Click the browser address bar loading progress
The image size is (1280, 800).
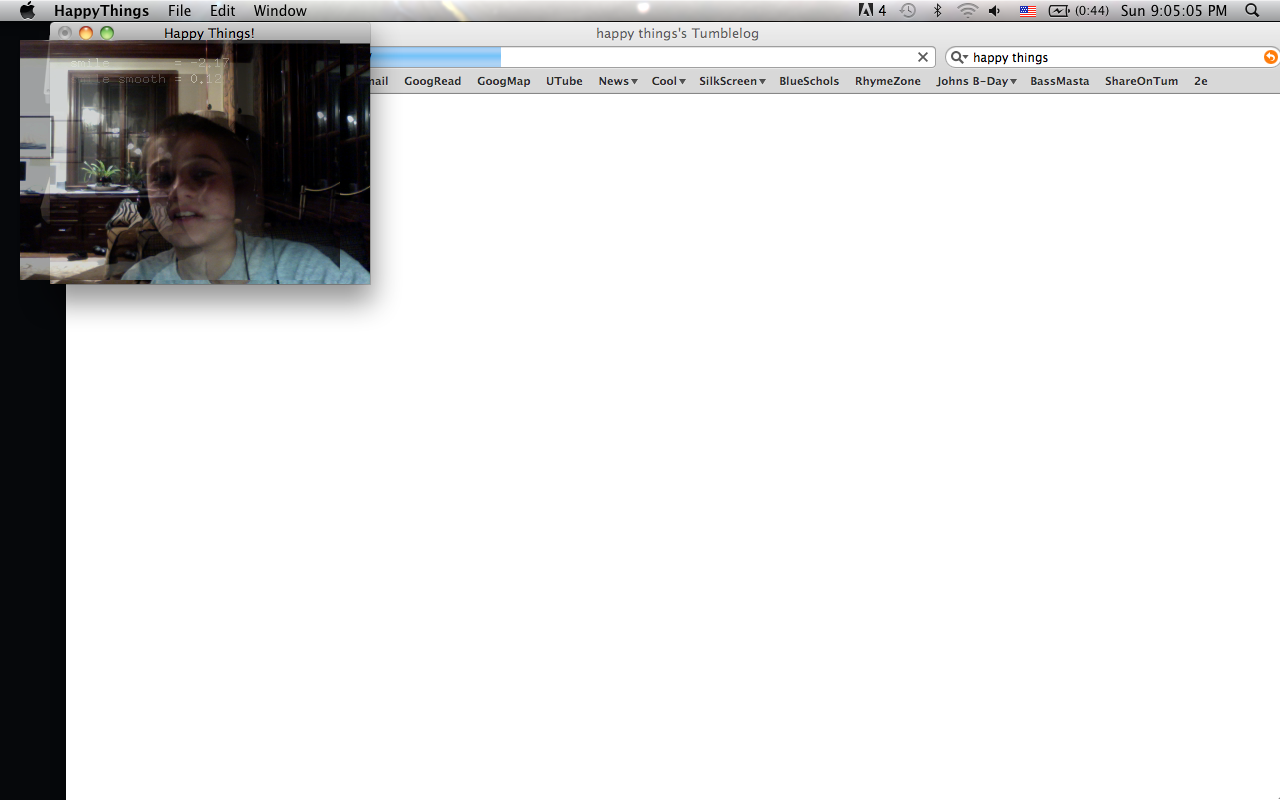435,57
